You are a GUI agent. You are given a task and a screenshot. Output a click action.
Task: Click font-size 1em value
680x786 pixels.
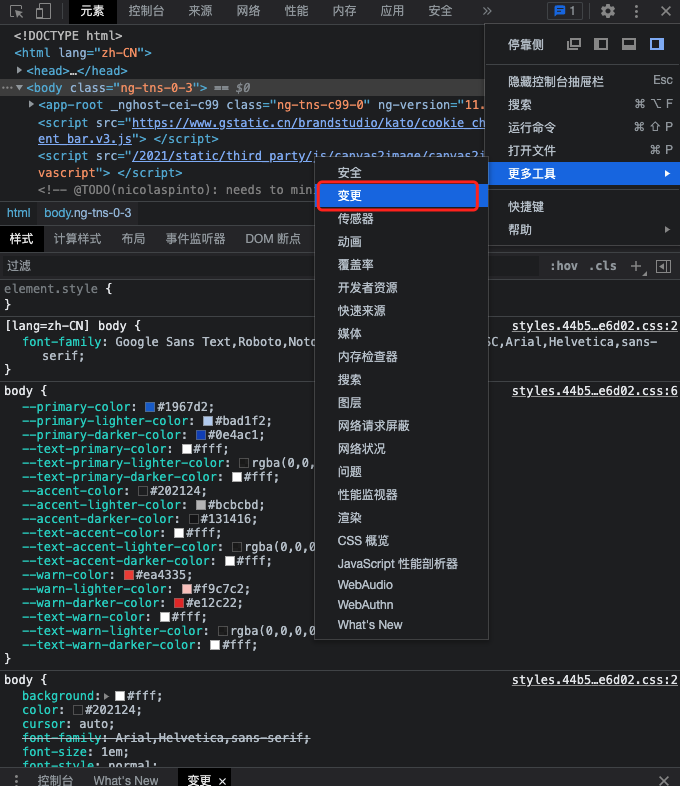tap(115, 752)
